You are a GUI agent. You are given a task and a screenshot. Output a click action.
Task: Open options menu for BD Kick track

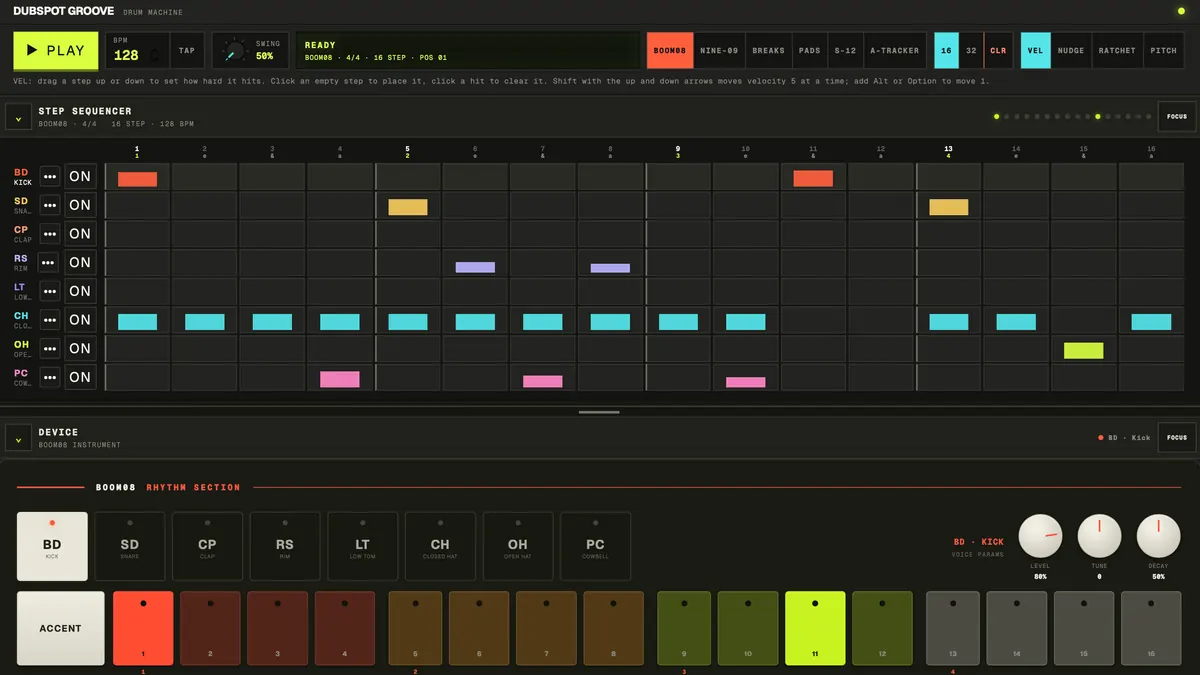pos(49,177)
